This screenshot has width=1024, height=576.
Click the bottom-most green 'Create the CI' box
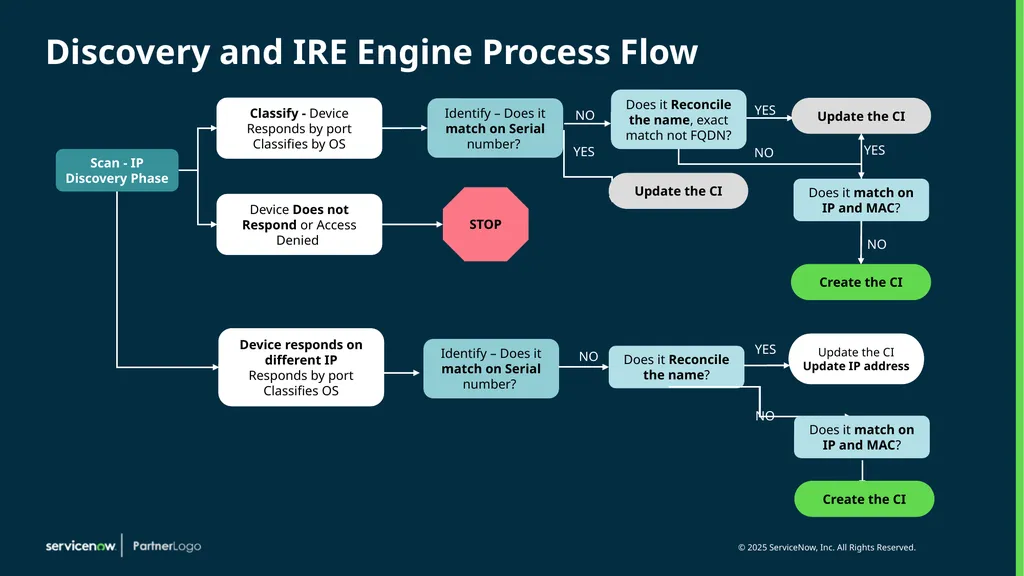864,499
